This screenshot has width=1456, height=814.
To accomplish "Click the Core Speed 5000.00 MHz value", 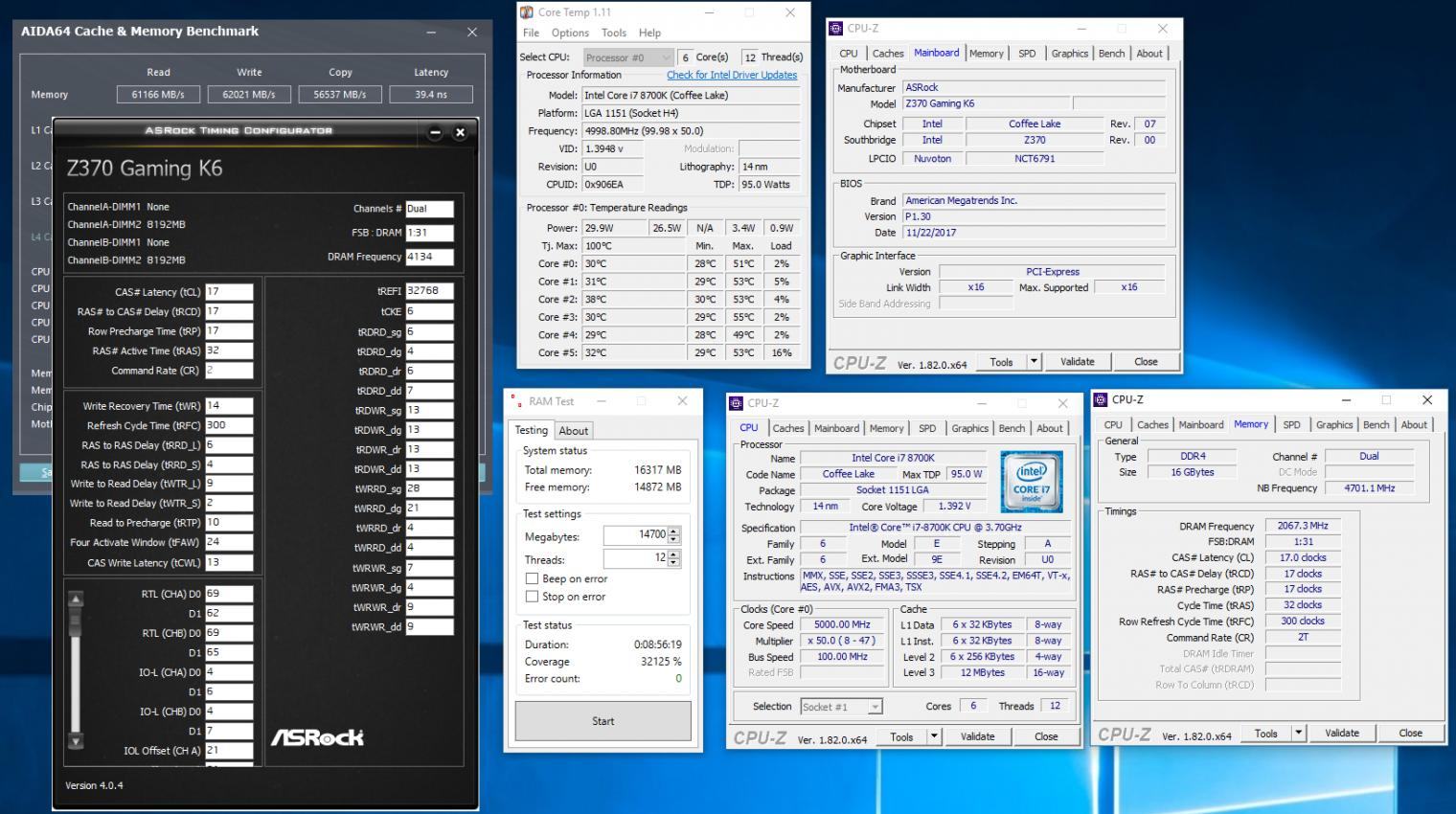I will pos(842,624).
